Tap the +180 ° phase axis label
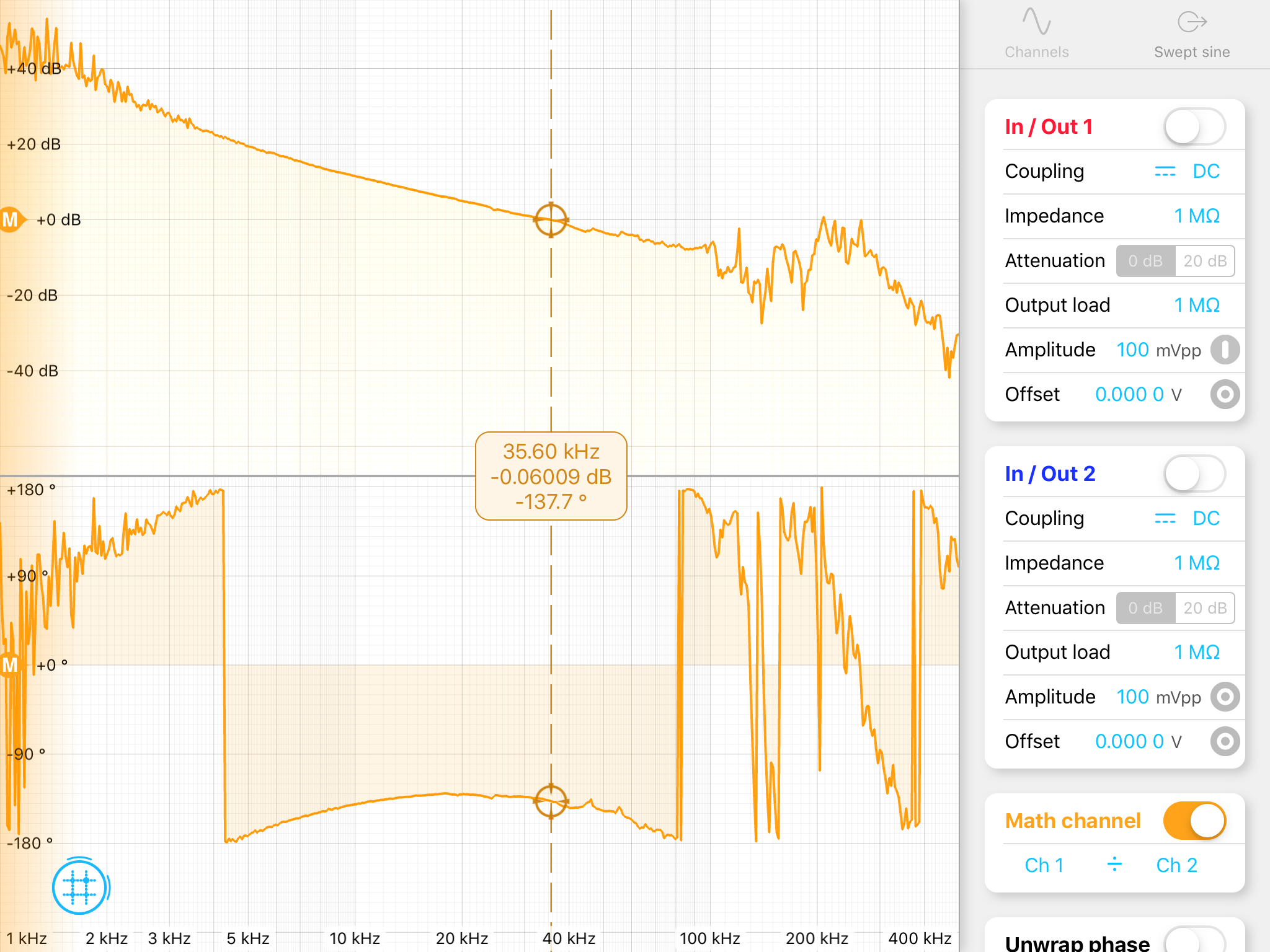This screenshot has width=1270, height=952. coord(31,490)
